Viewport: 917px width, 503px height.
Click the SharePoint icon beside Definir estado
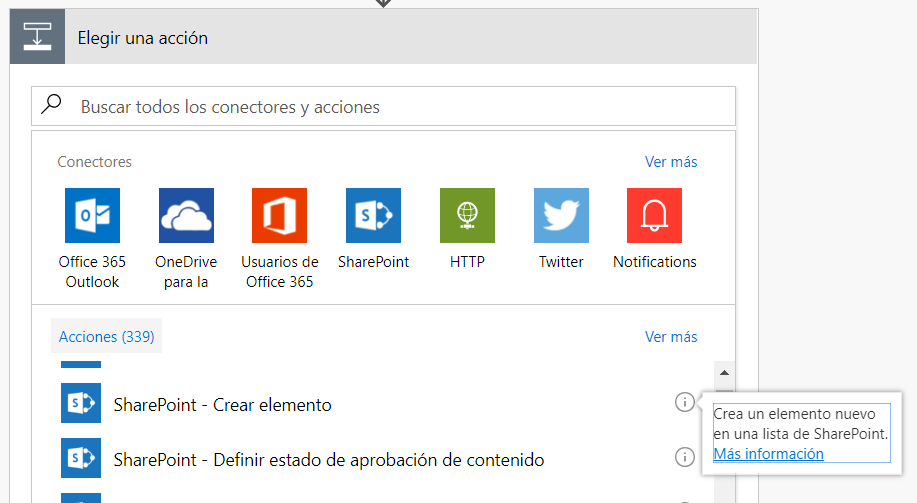[x=81, y=458]
